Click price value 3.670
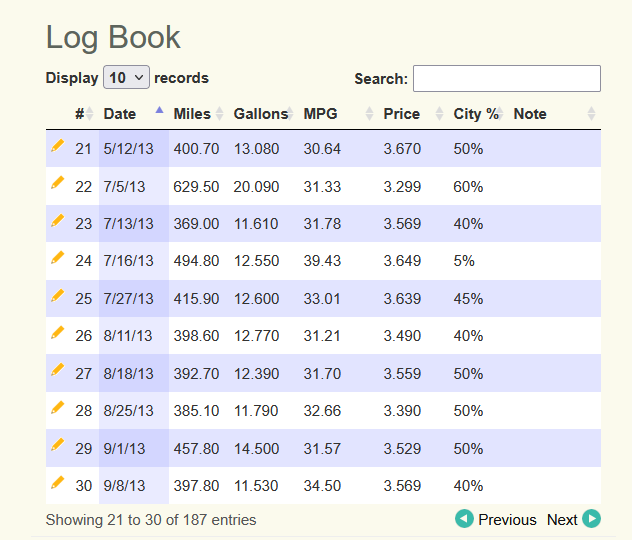This screenshot has height=540, width=632. (x=402, y=149)
